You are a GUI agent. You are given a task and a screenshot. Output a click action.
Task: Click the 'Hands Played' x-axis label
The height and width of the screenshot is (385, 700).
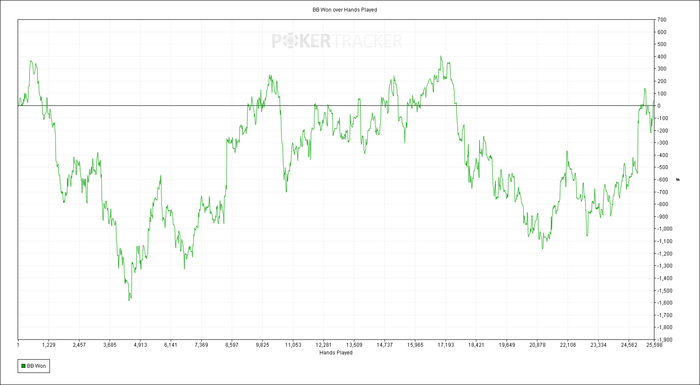[336, 353]
